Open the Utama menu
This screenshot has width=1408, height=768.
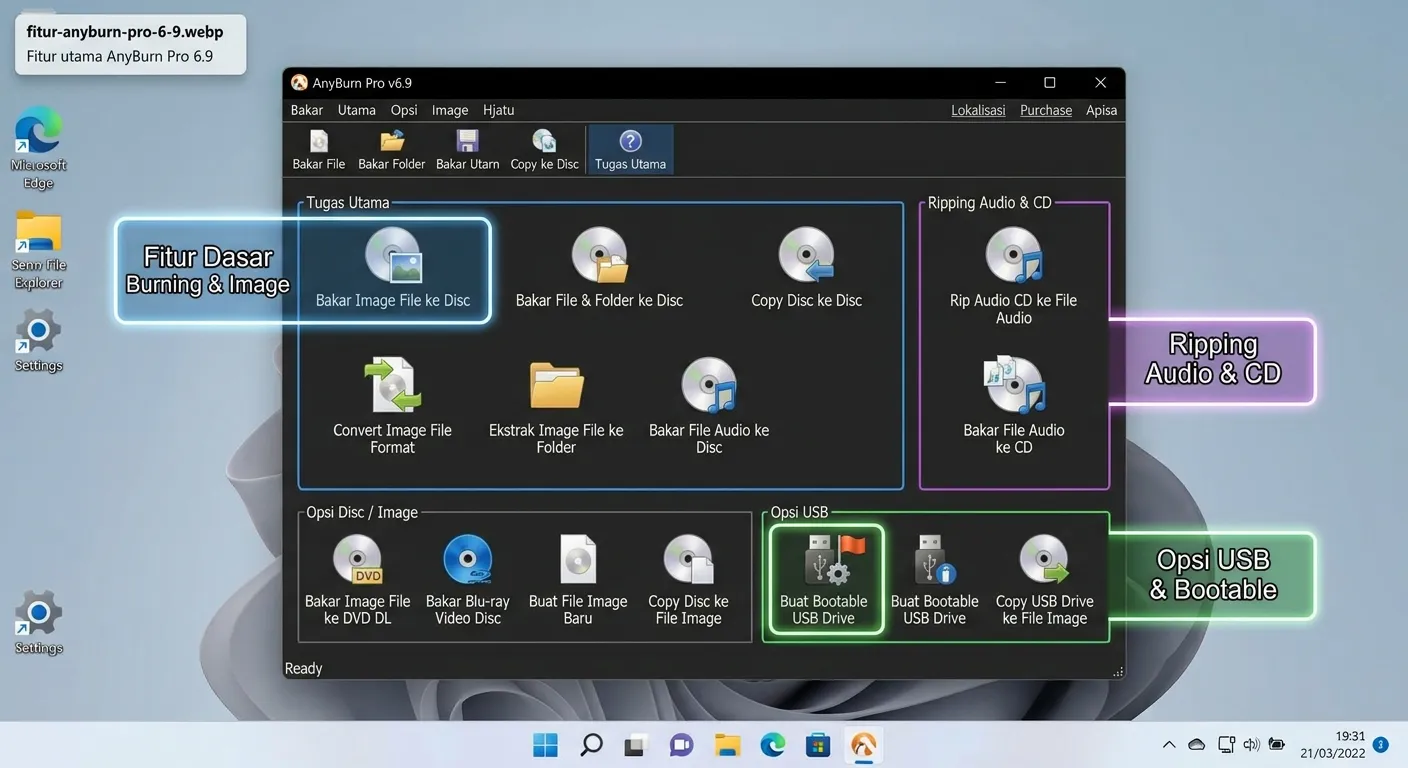click(357, 110)
